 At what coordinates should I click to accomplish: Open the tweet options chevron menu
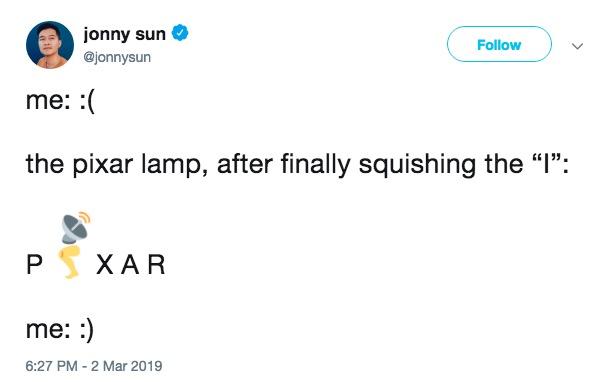(577, 46)
